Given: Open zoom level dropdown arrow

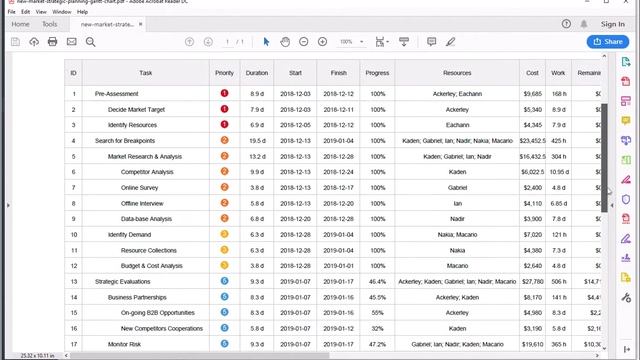Looking at the screenshot, I should pyautogui.click(x=362, y=42).
